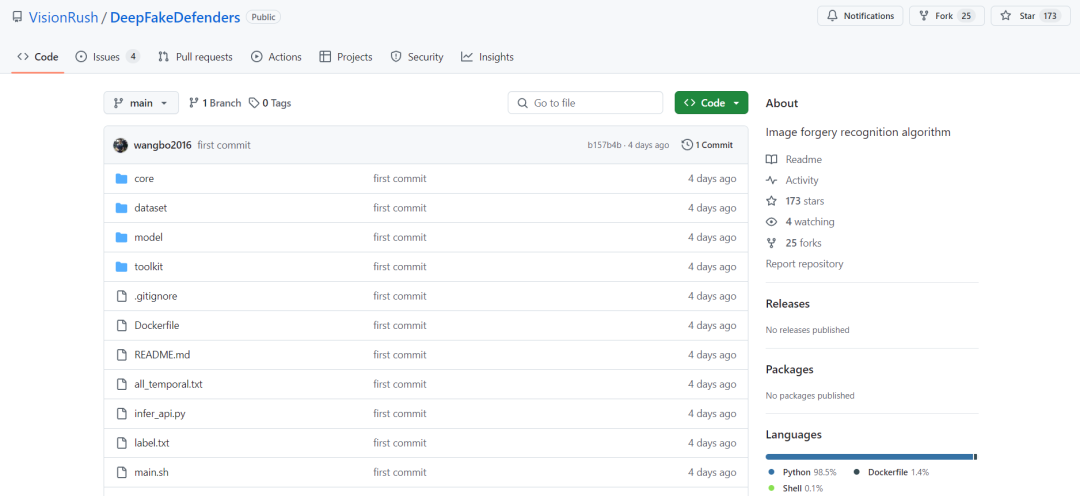This screenshot has width=1080, height=496.
Task: Open the README.md file
Action: click(x=163, y=355)
